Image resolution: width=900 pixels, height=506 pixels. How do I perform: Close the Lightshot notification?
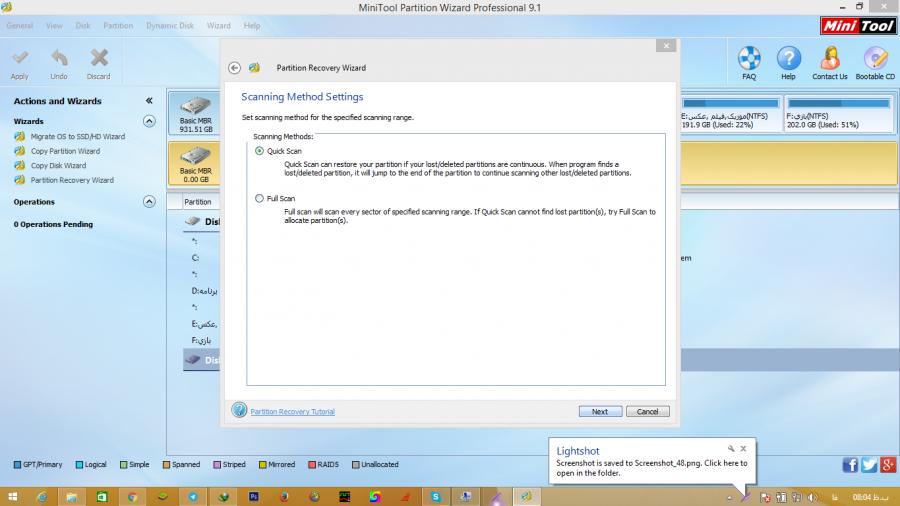(743, 449)
